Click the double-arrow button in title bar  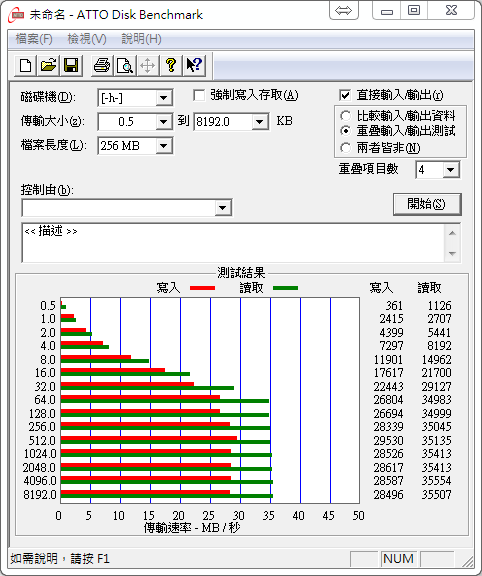(344, 11)
